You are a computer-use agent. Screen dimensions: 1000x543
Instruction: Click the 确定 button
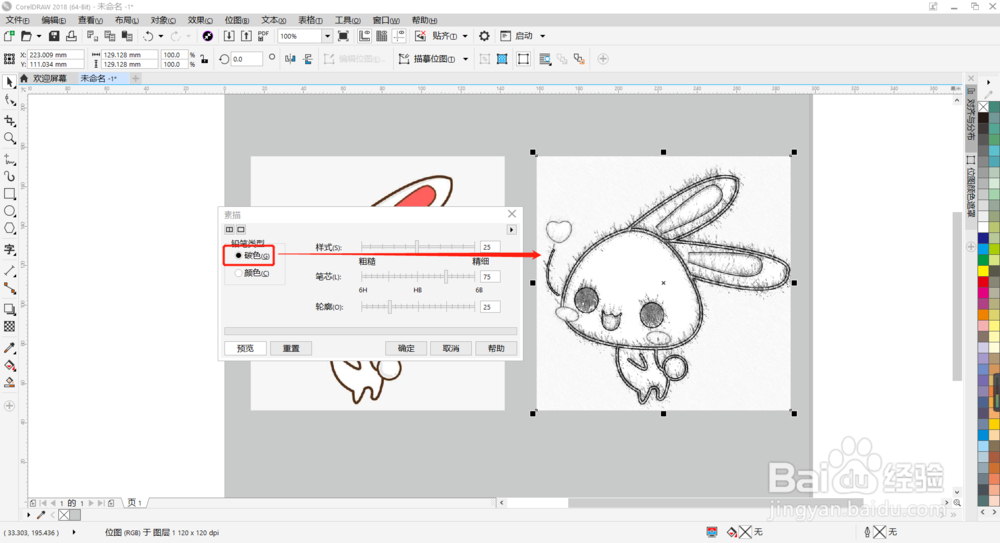(406, 348)
